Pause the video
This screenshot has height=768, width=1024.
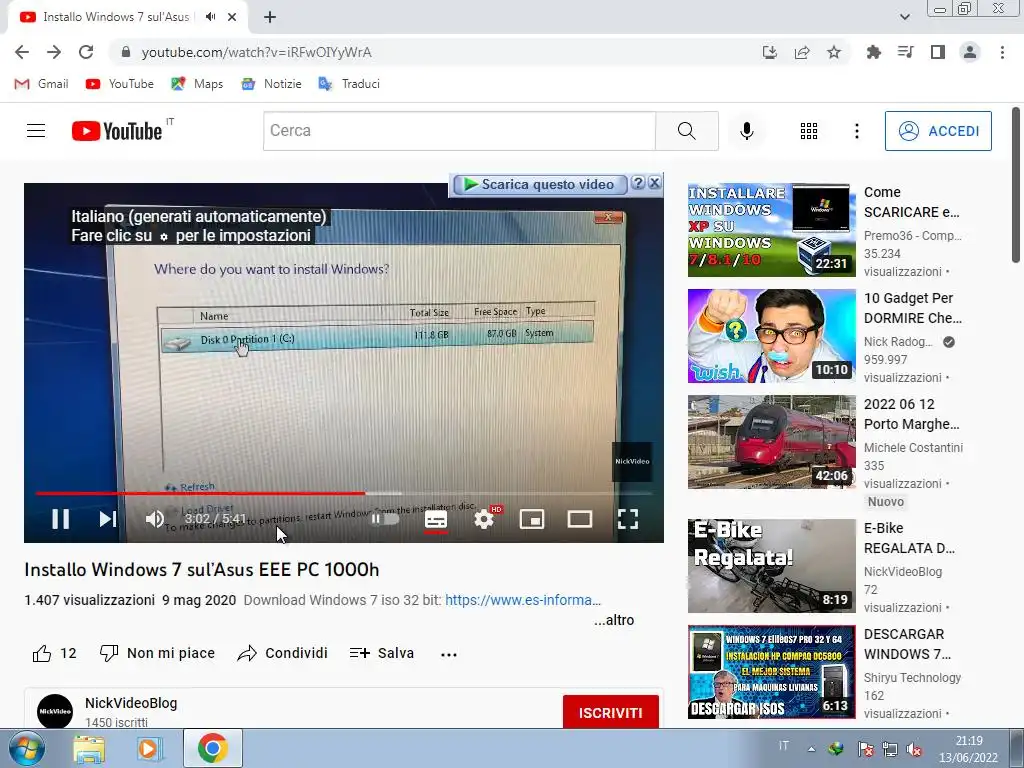(60, 519)
